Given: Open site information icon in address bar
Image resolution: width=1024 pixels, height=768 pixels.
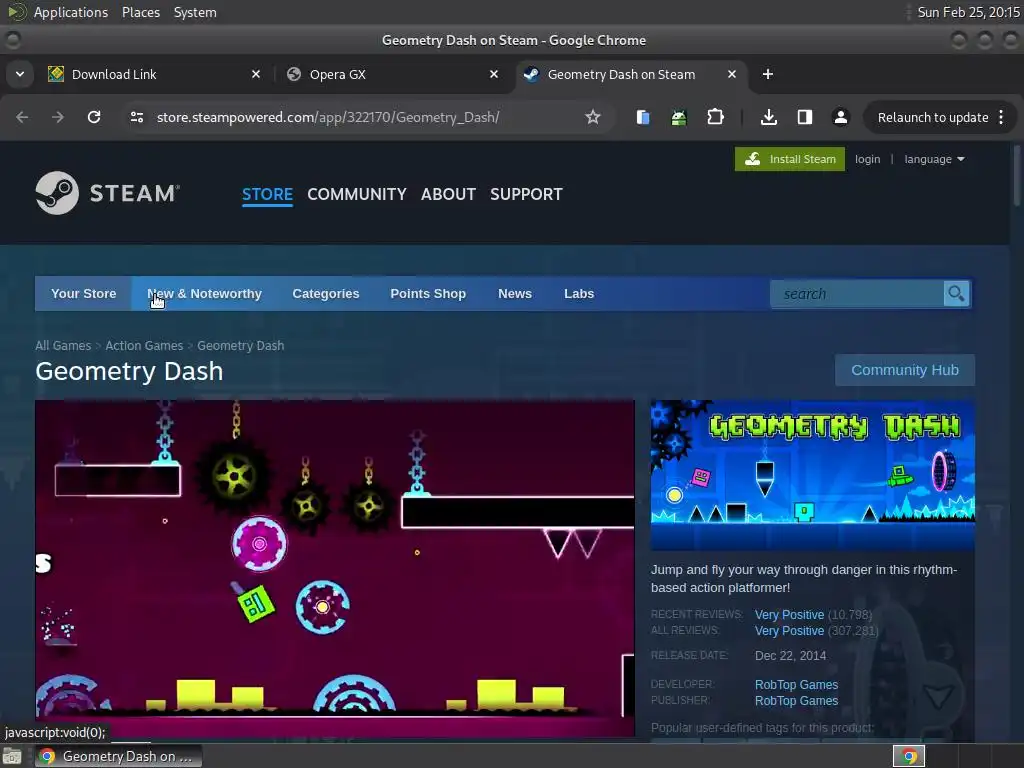Looking at the screenshot, I should 137,117.
